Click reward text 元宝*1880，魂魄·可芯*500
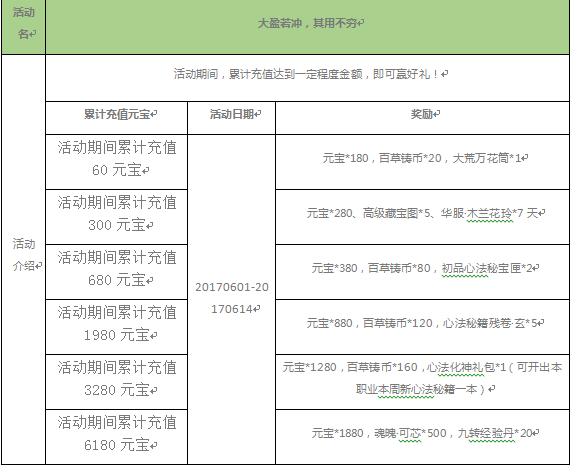 click(x=379, y=433)
